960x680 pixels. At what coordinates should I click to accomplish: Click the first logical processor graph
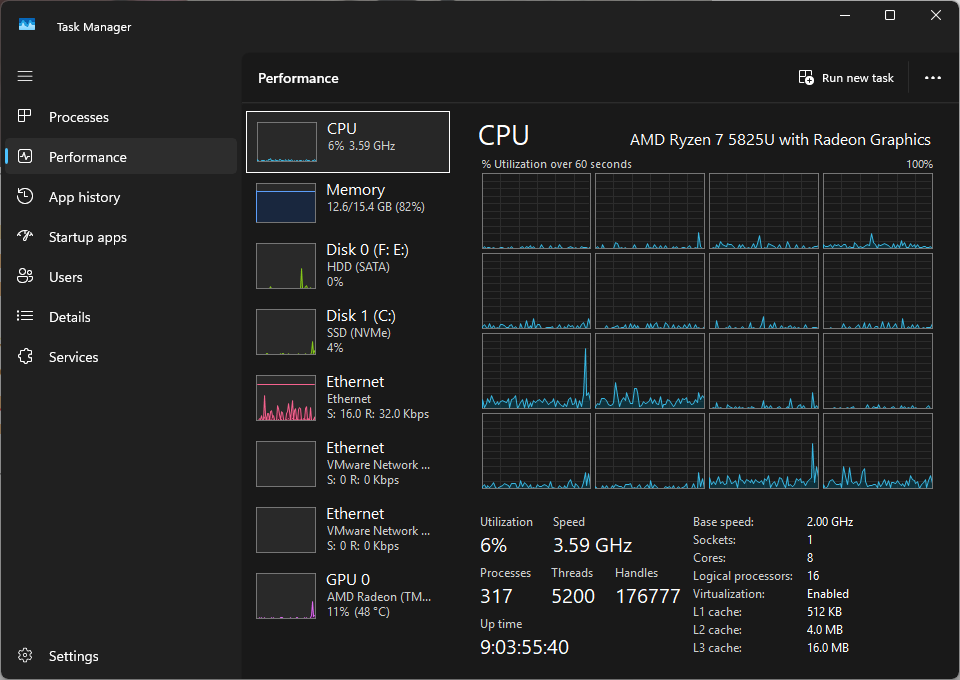[536, 211]
